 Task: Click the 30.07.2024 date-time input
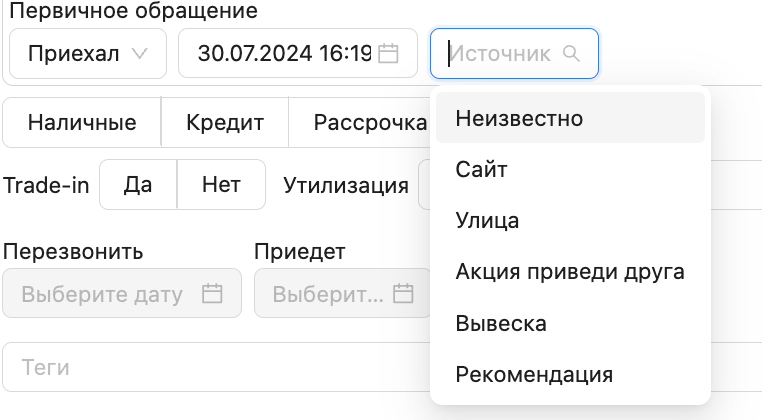tap(284, 53)
